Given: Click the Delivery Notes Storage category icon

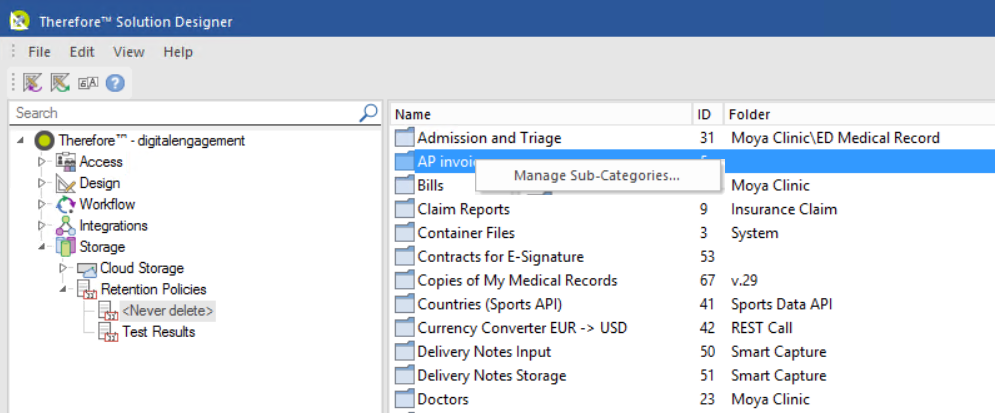Looking at the screenshot, I should (x=404, y=376).
